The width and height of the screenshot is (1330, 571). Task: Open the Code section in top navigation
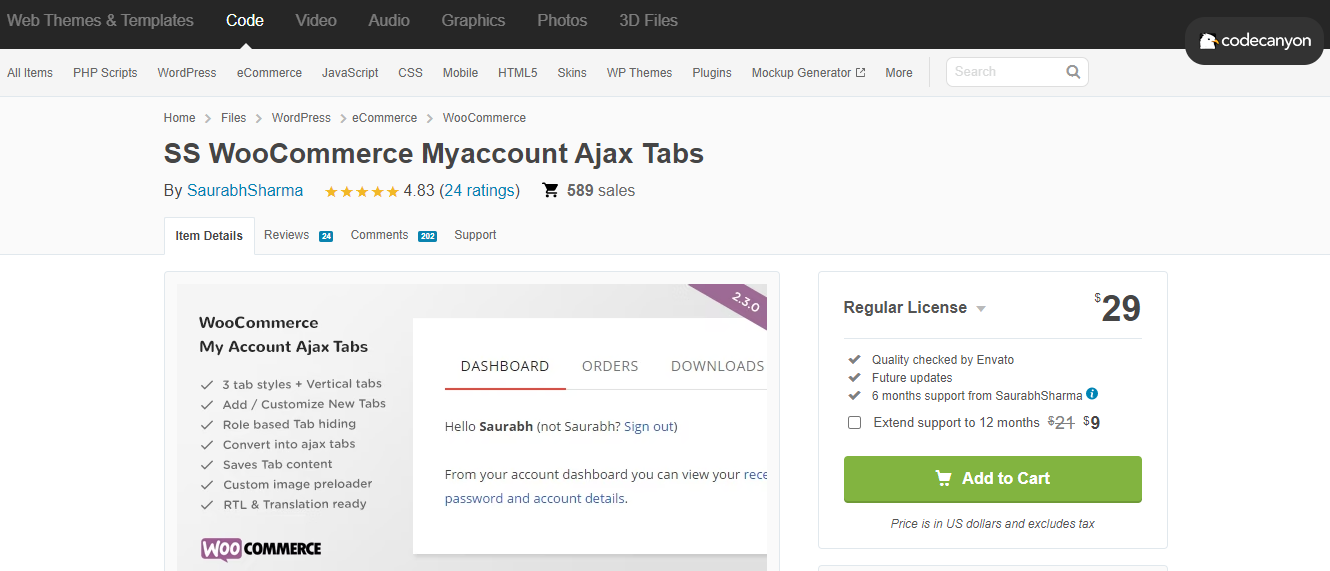245,20
